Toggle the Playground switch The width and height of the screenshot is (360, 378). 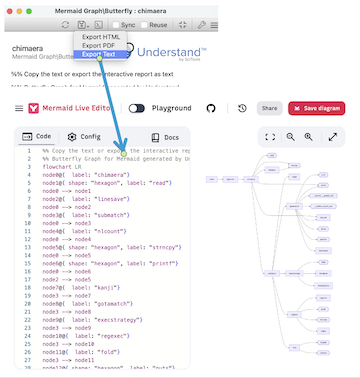click(x=137, y=108)
